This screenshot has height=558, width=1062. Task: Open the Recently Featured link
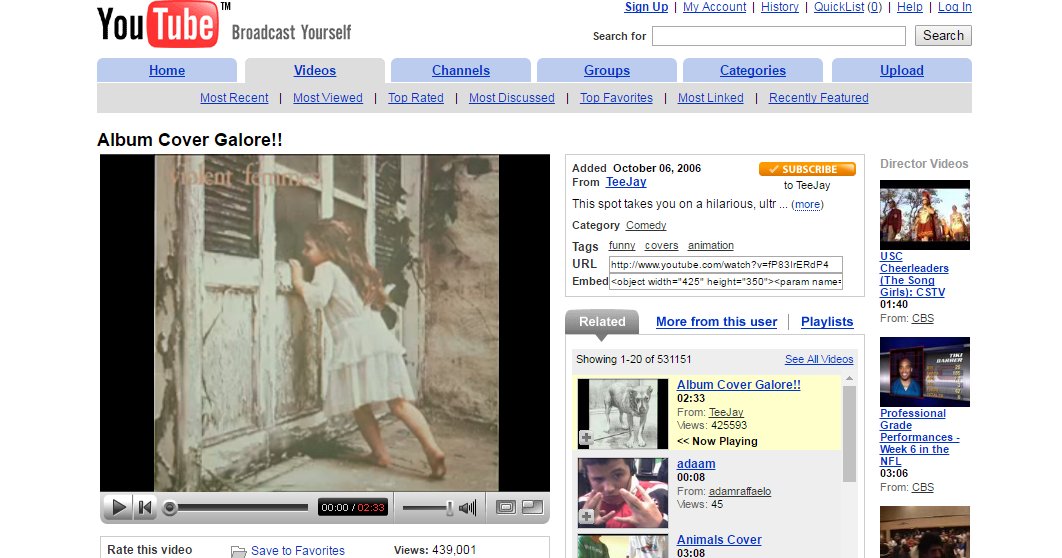coord(818,98)
